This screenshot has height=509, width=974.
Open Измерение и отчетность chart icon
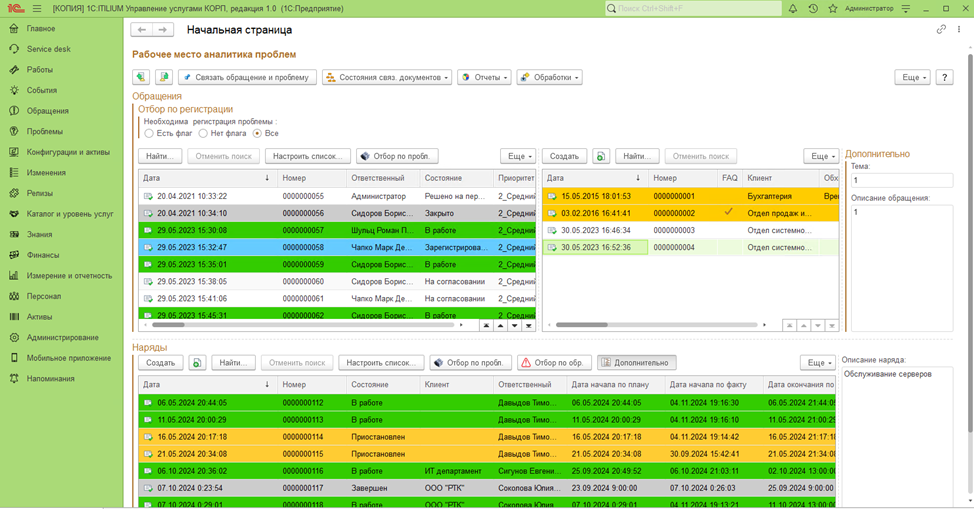[14, 275]
